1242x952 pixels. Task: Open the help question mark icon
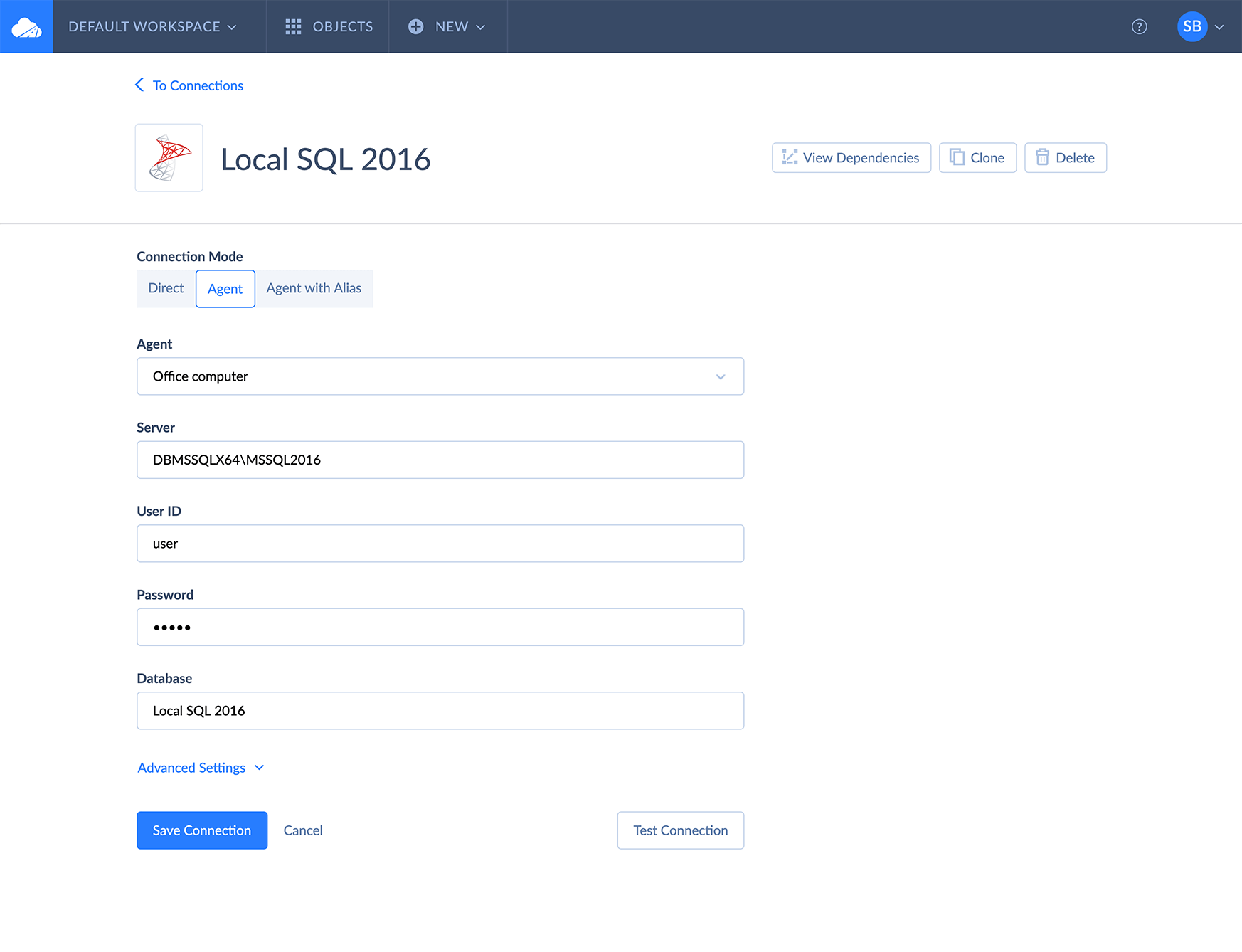pyautogui.click(x=1139, y=27)
